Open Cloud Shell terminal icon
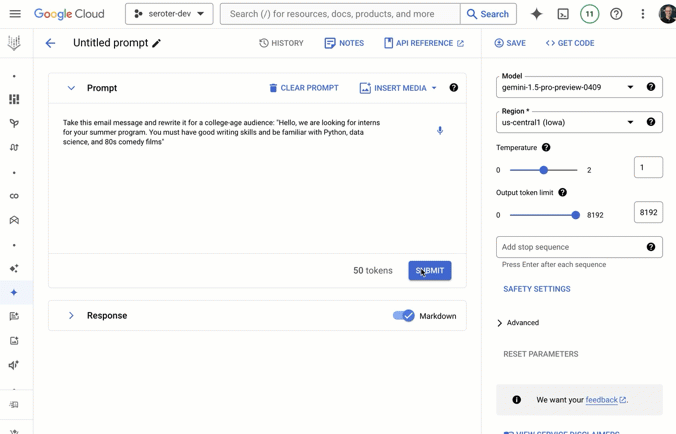The image size is (676, 434). coord(563,14)
